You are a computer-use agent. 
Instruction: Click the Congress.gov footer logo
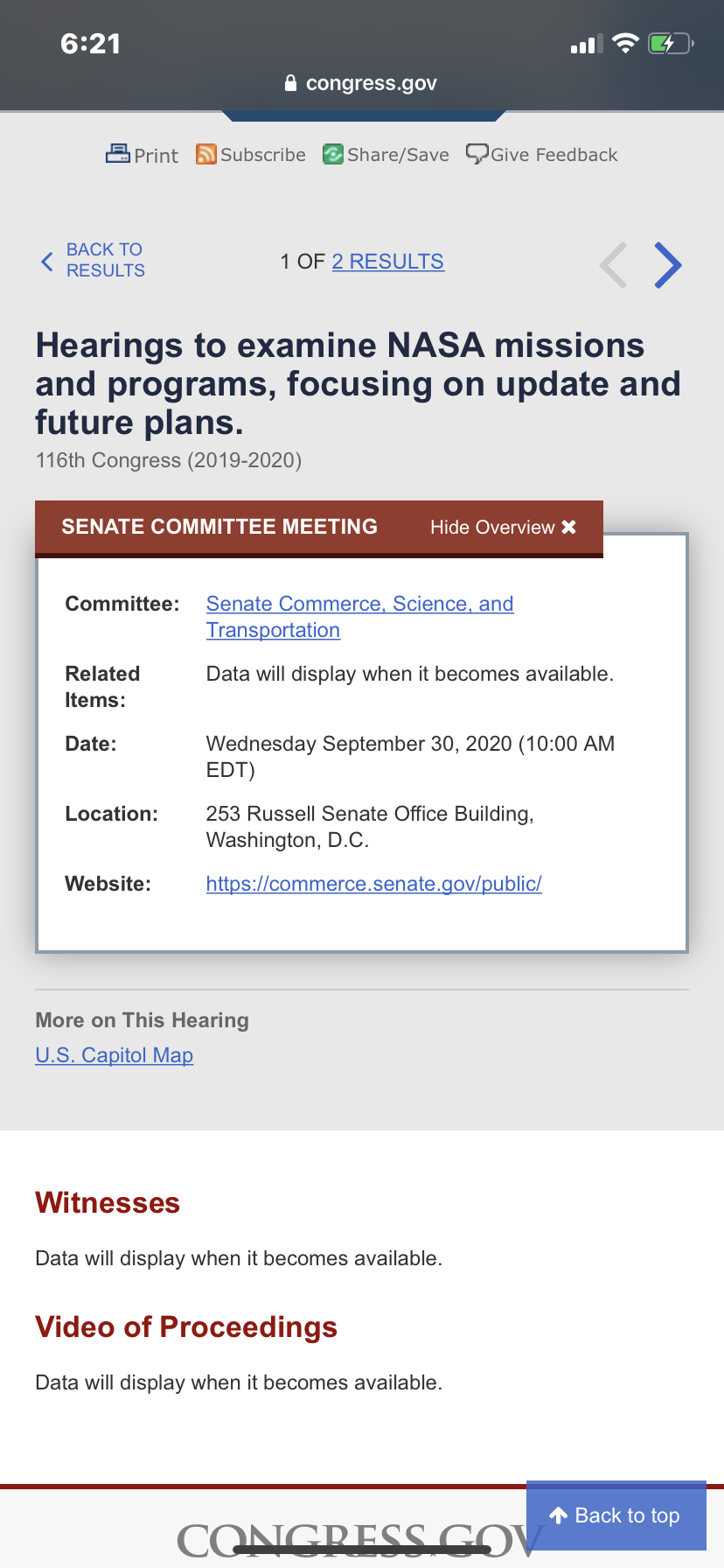360,1542
